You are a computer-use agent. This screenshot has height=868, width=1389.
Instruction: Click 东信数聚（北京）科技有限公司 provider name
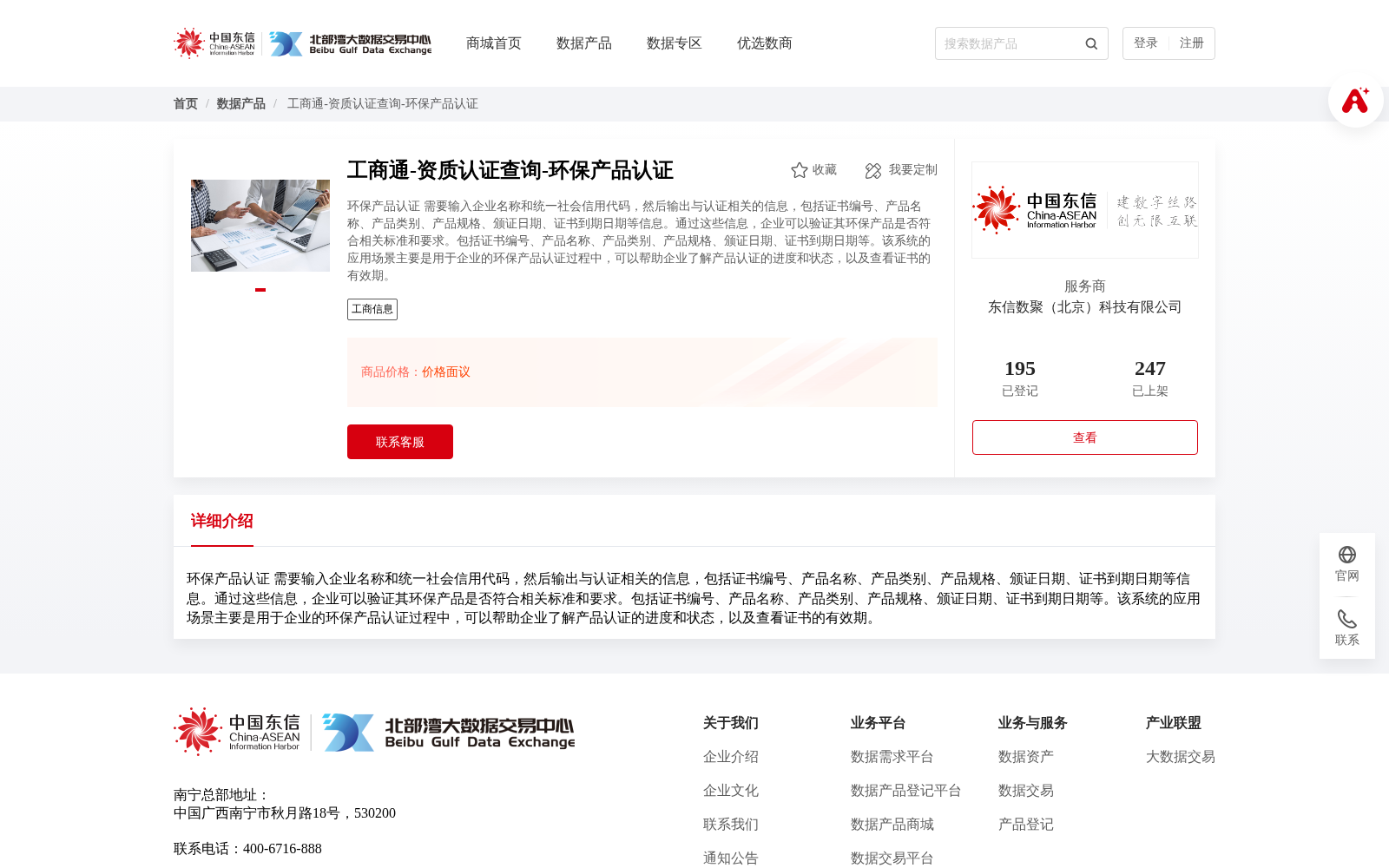(x=1085, y=307)
